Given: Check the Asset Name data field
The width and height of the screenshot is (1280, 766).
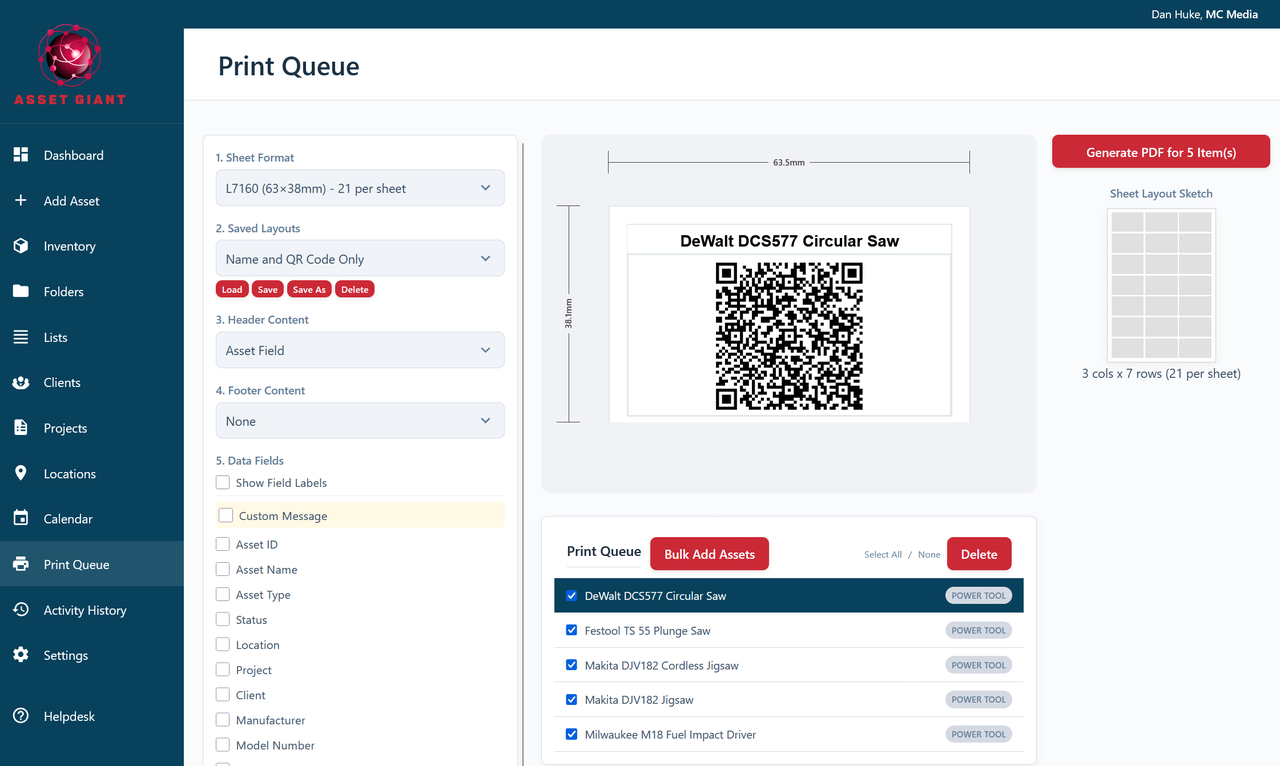Looking at the screenshot, I should 223,569.
